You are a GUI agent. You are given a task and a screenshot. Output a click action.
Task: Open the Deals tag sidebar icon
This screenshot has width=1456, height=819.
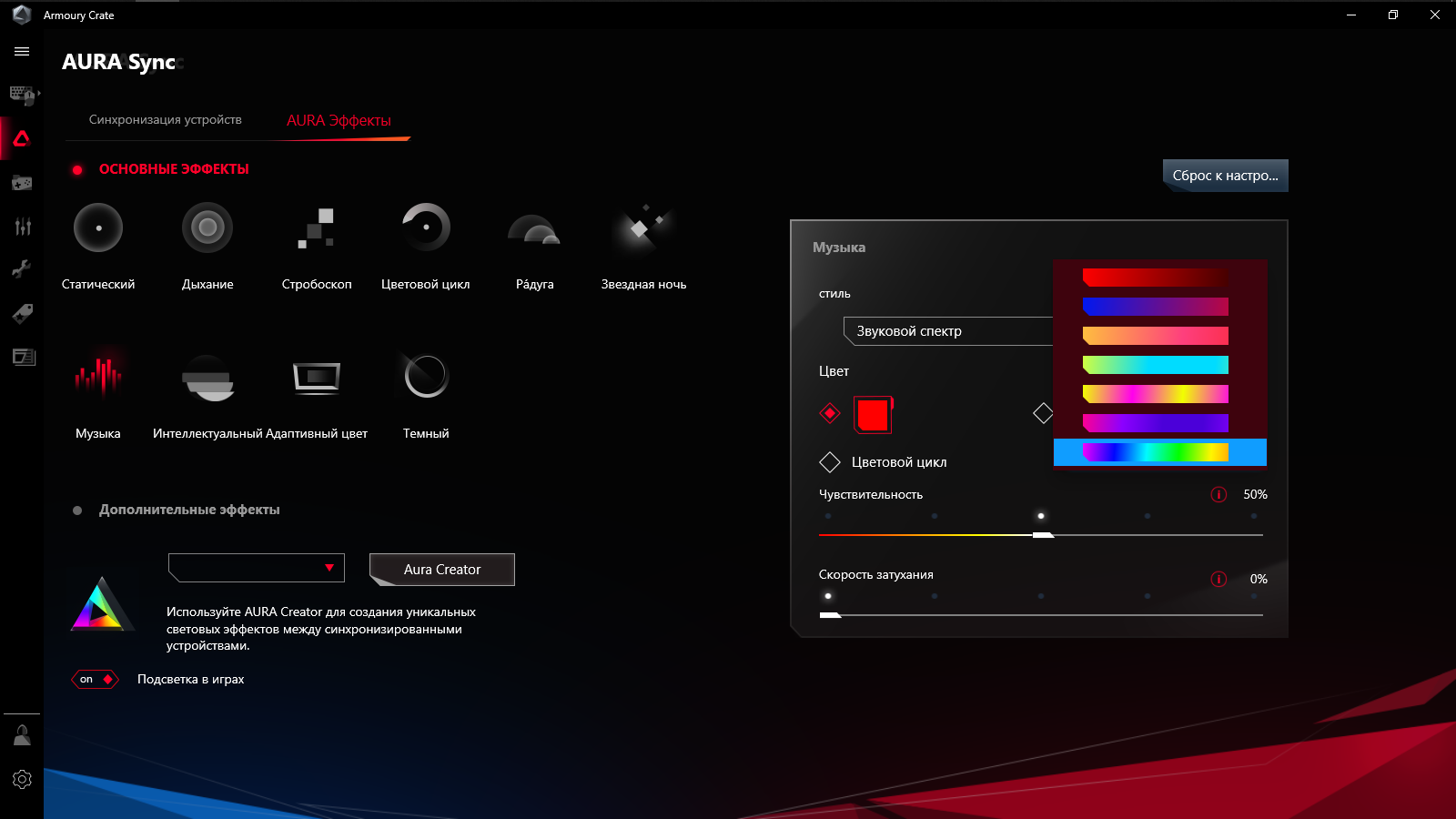[22, 313]
